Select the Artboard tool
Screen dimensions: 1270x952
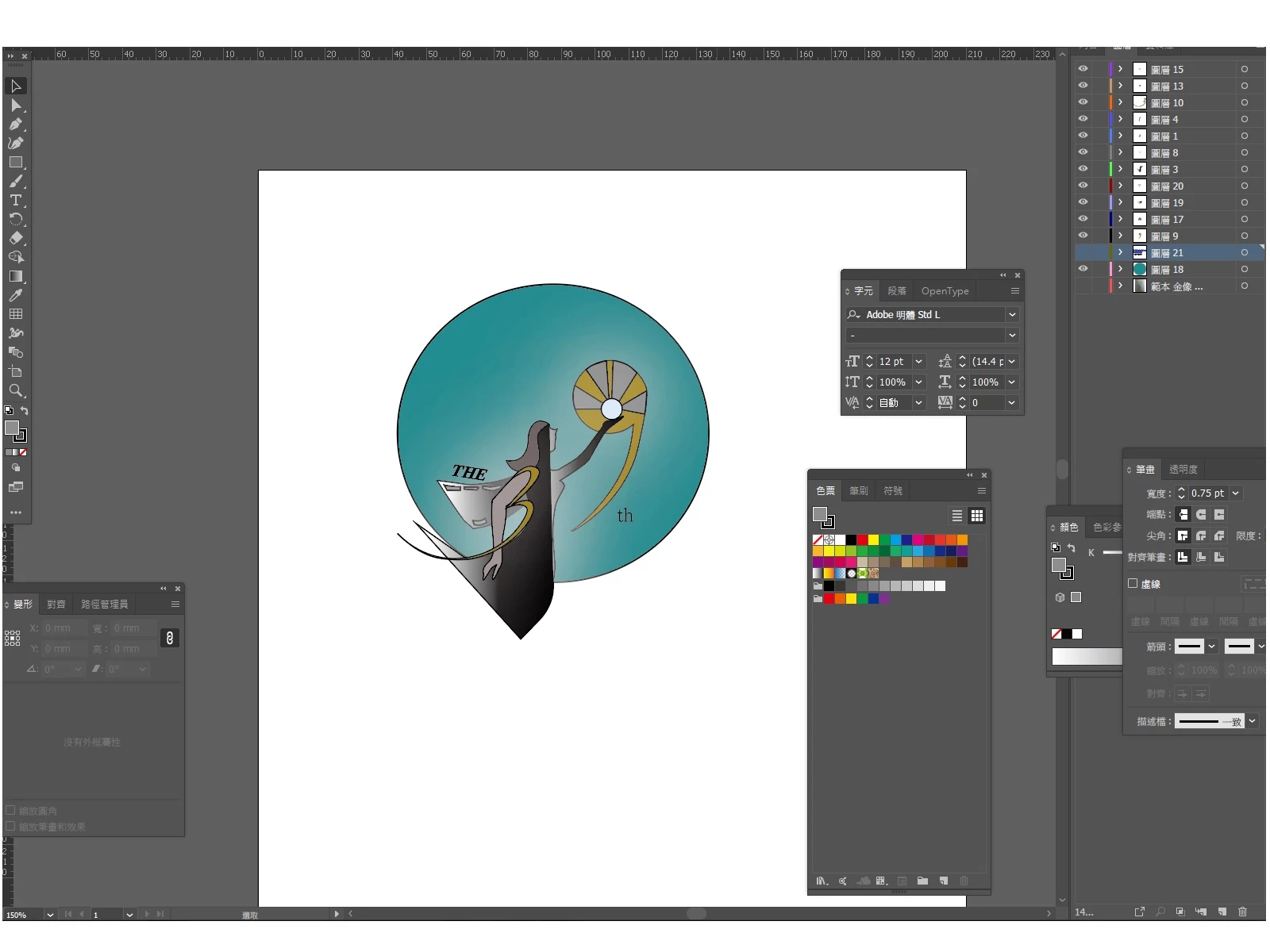tap(16, 371)
